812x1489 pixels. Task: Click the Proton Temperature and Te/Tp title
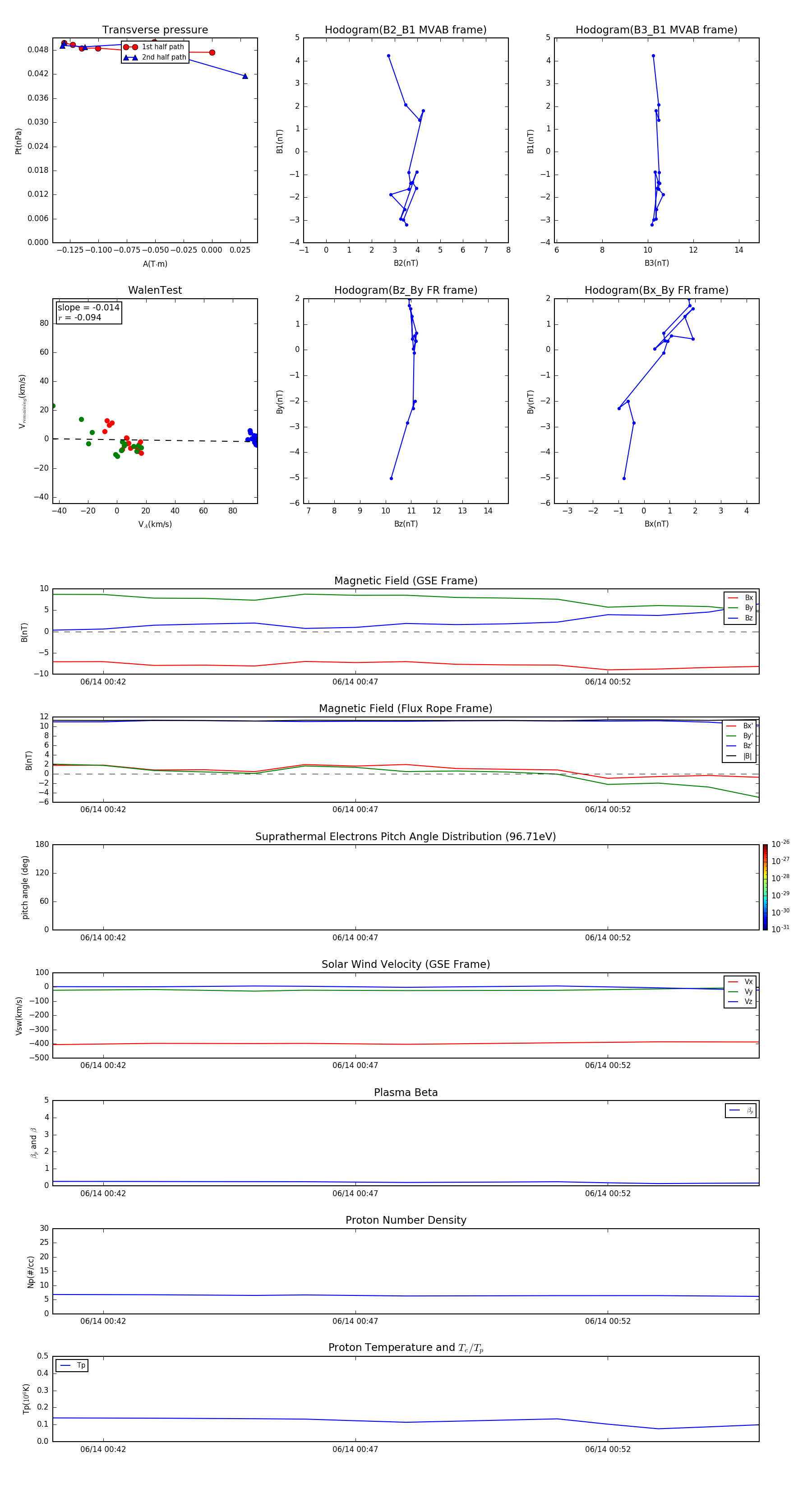406,1347
